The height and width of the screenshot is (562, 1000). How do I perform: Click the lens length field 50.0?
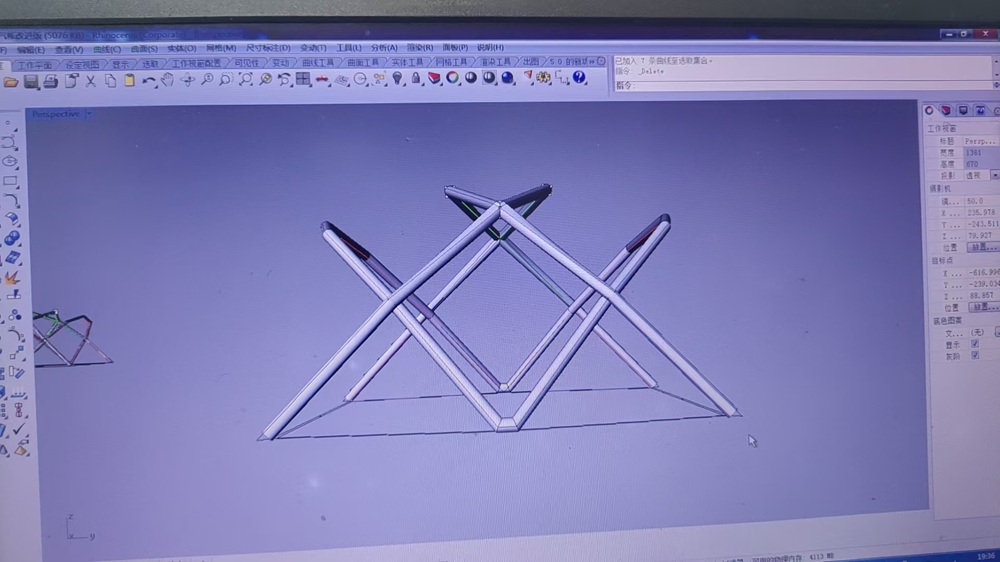(982, 201)
